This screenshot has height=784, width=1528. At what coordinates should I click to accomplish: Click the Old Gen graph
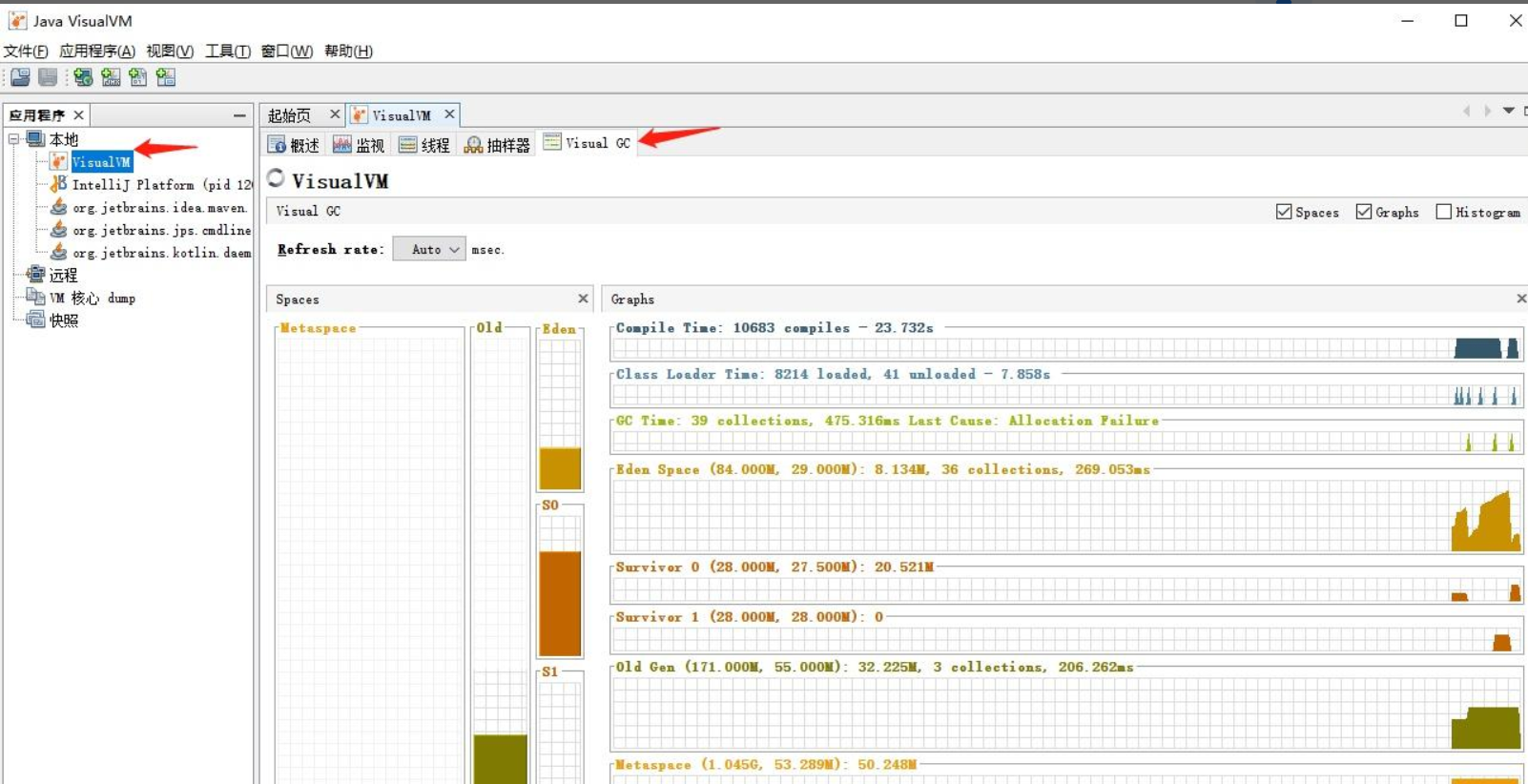pyautogui.click(x=1066, y=712)
